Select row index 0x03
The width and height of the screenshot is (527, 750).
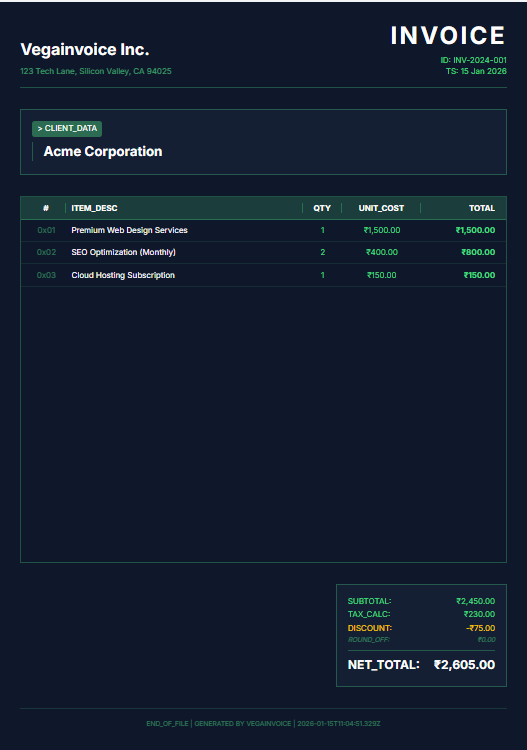[x=46, y=275]
